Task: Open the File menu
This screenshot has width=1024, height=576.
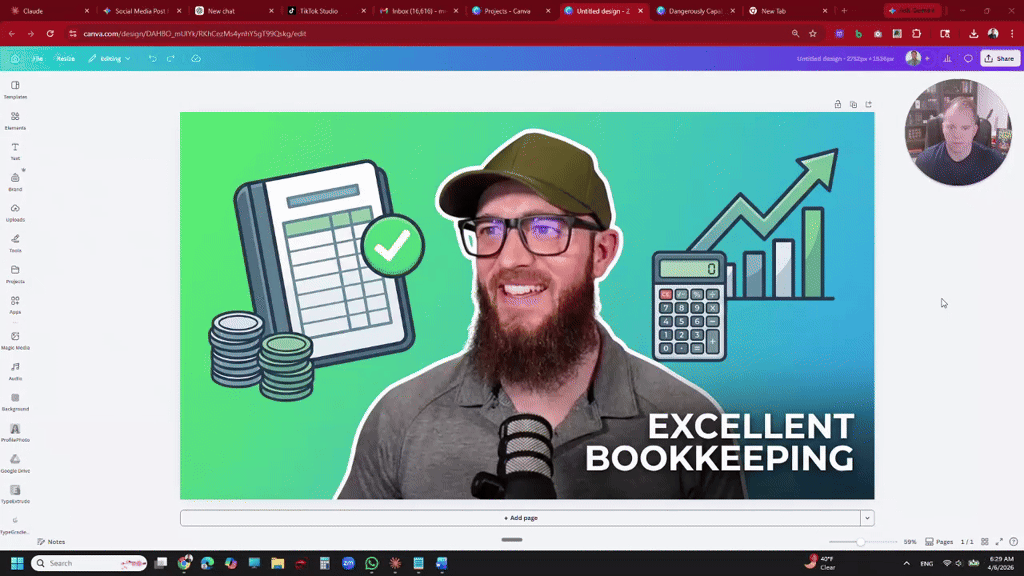Action: (x=38, y=58)
